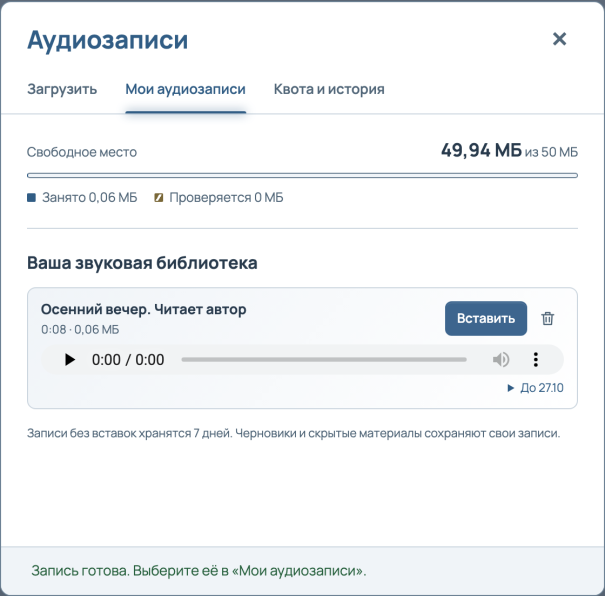Seek within the audio progress bar
605x596 pixels.
[324, 360]
